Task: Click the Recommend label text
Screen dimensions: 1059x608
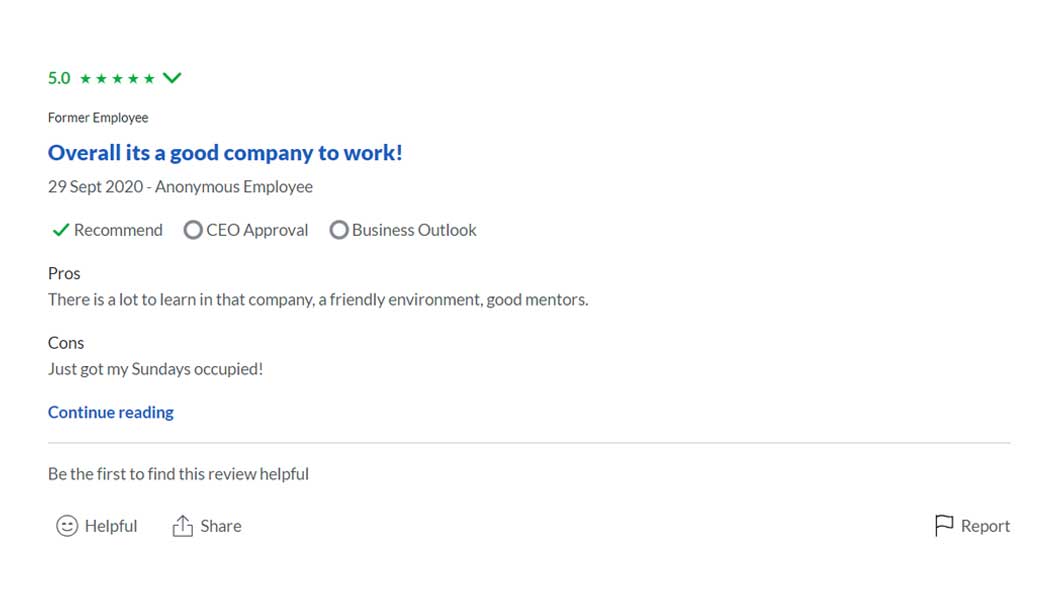Action: pyautogui.click(x=118, y=230)
